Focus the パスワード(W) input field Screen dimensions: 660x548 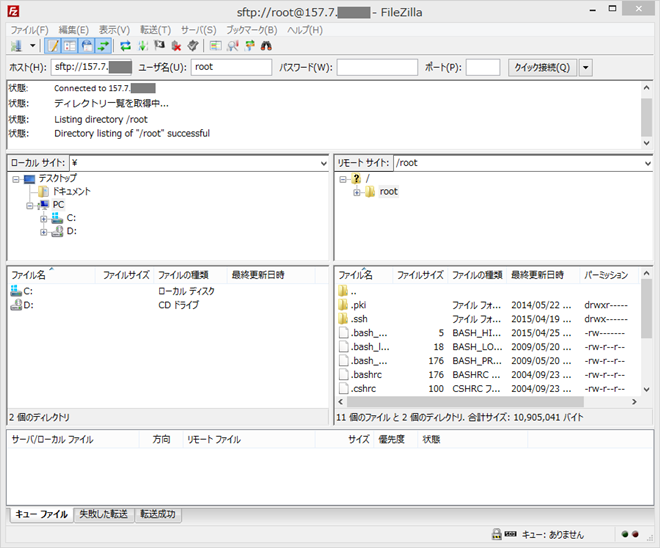pos(378,67)
